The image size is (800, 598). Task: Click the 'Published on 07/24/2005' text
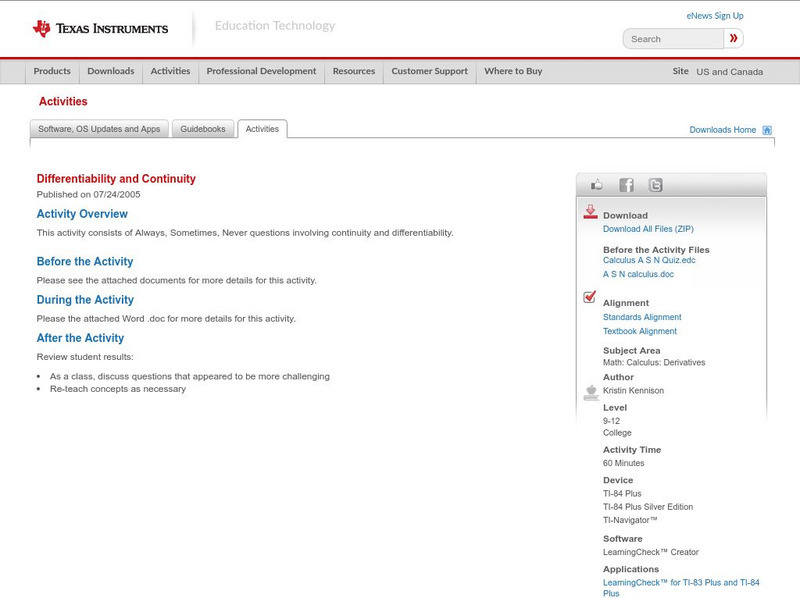pos(88,195)
